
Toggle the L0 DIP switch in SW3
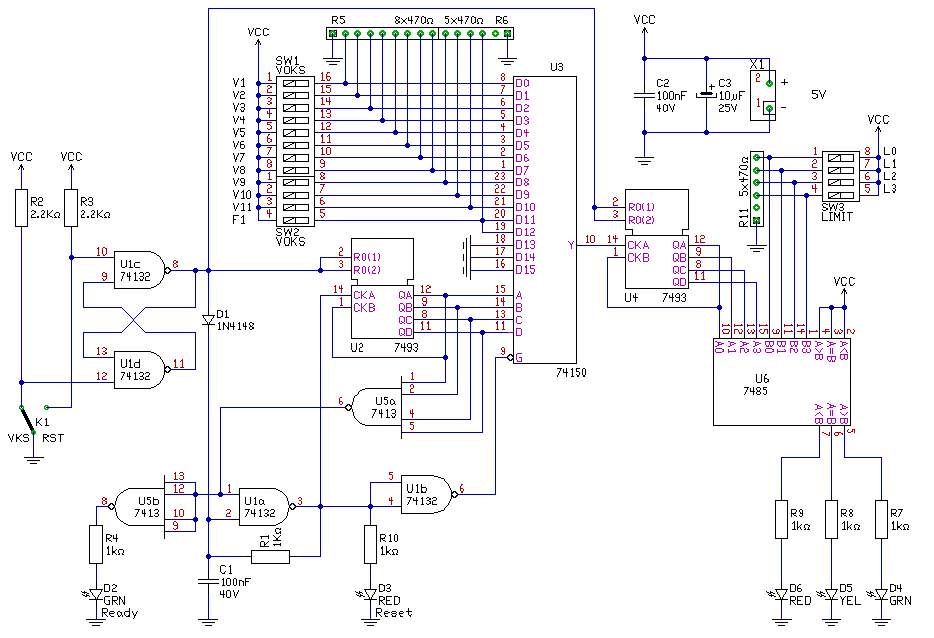click(x=840, y=157)
